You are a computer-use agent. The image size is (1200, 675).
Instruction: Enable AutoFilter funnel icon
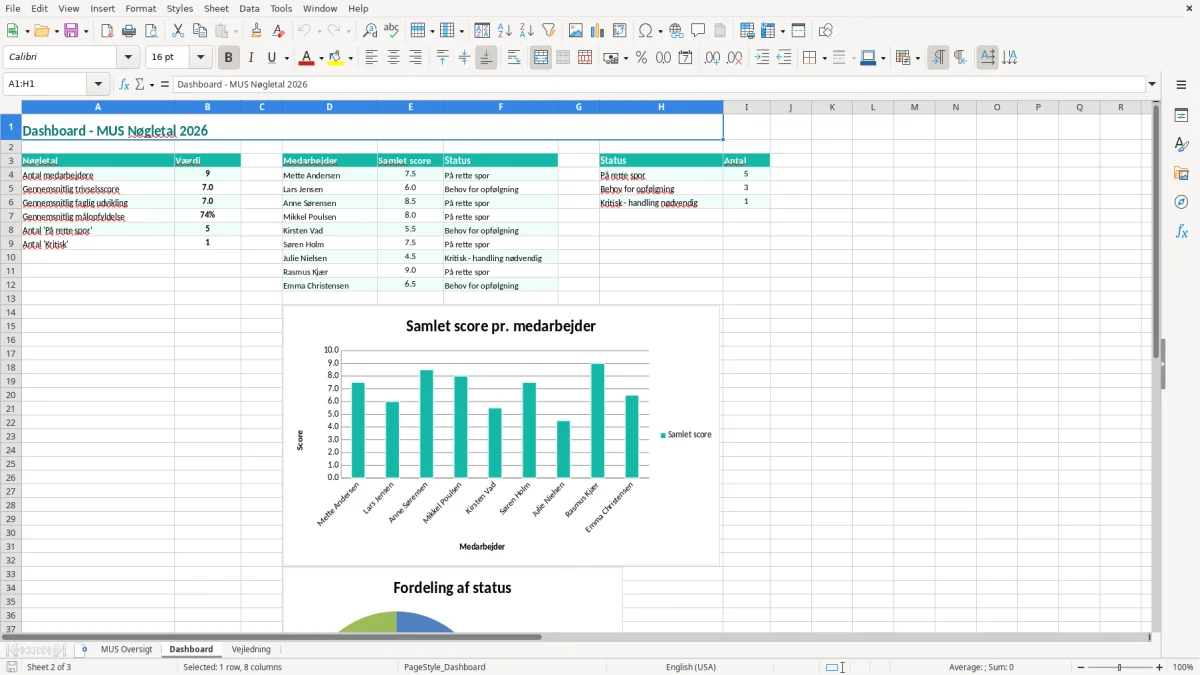click(x=549, y=31)
